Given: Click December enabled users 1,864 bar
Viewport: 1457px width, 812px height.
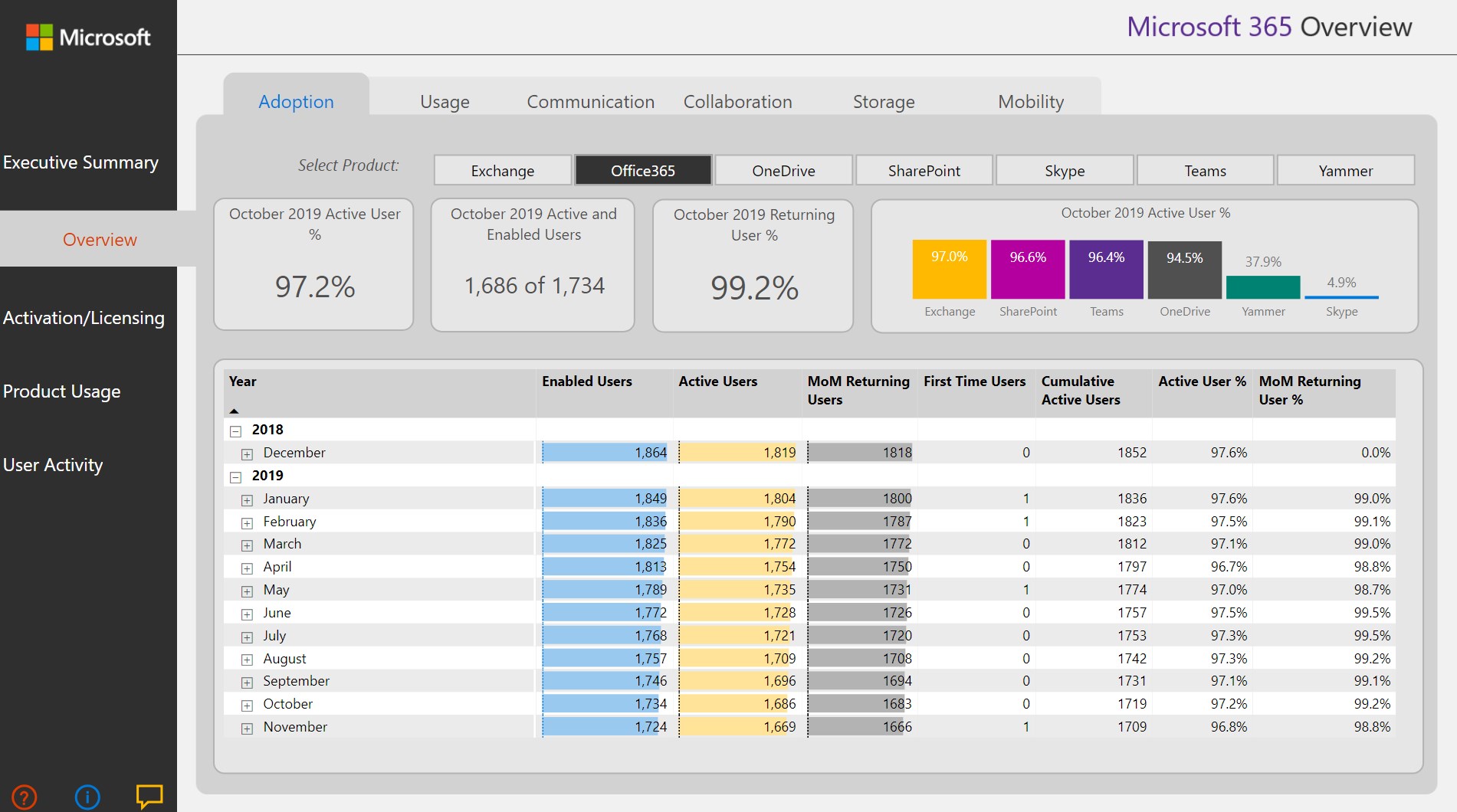Looking at the screenshot, I should pos(605,453).
